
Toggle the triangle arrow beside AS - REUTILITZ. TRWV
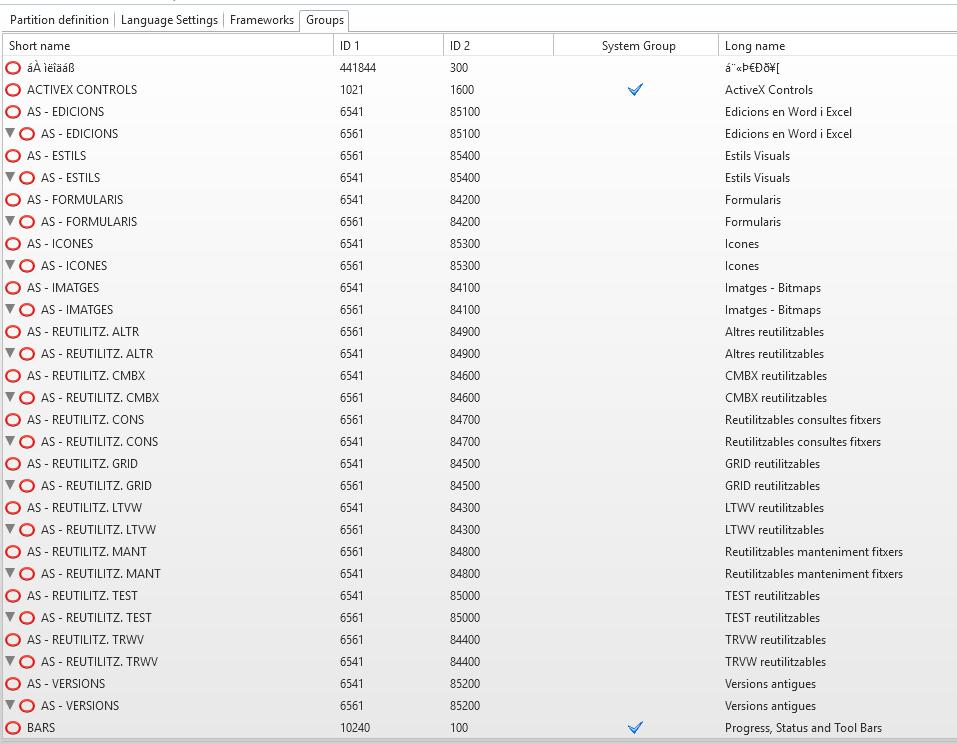pos(10,662)
